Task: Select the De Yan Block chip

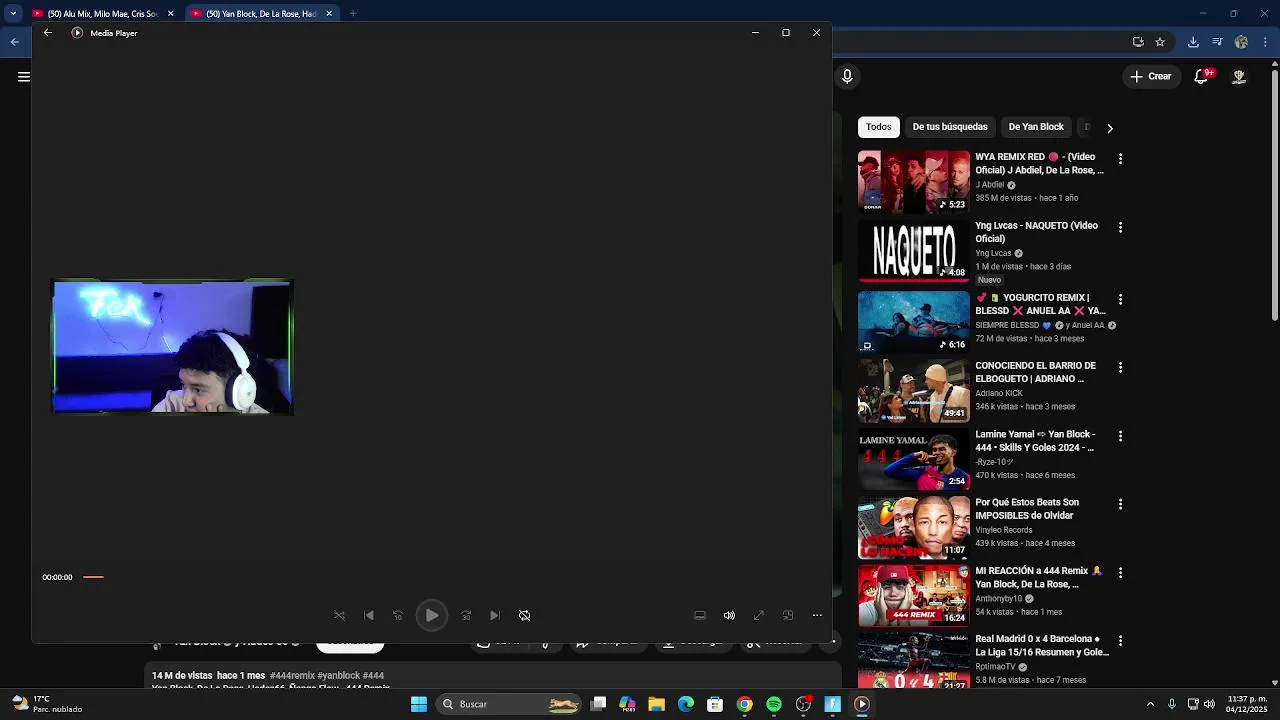Action: click(1036, 127)
